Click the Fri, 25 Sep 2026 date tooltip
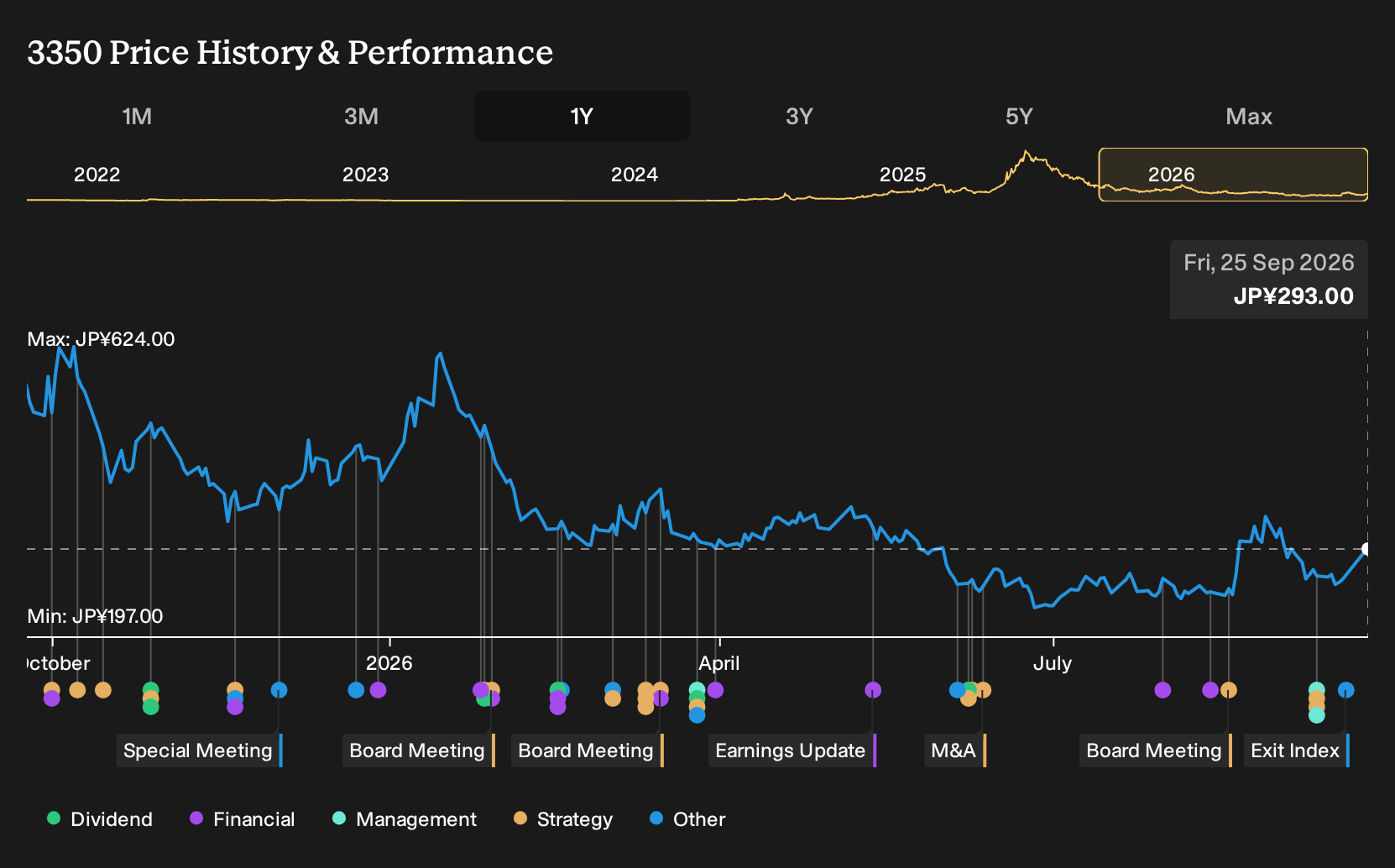 point(1269,263)
